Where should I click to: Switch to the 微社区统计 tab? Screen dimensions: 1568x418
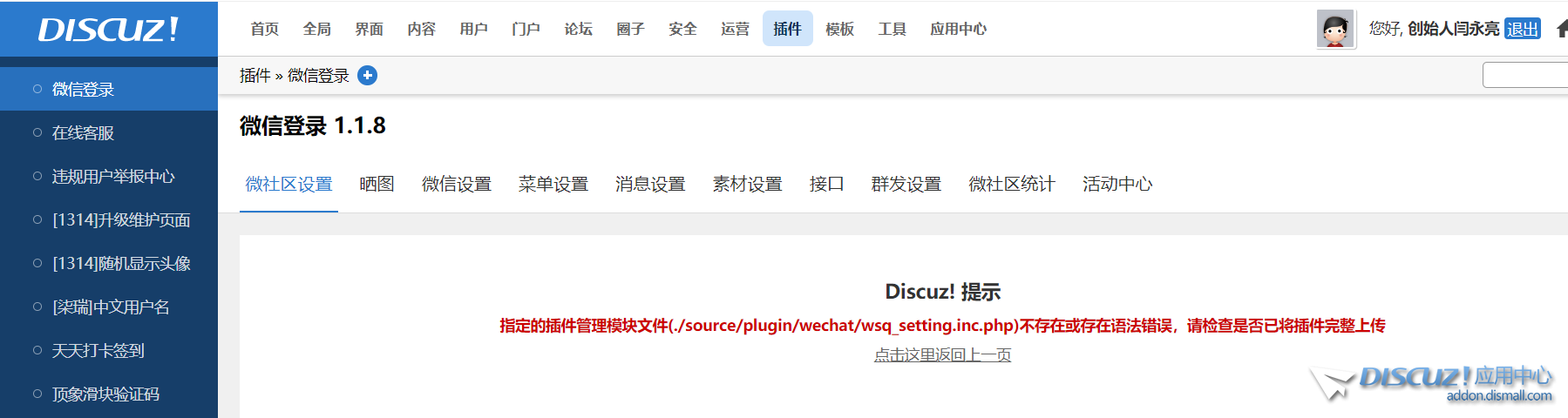pyautogui.click(x=1012, y=184)
